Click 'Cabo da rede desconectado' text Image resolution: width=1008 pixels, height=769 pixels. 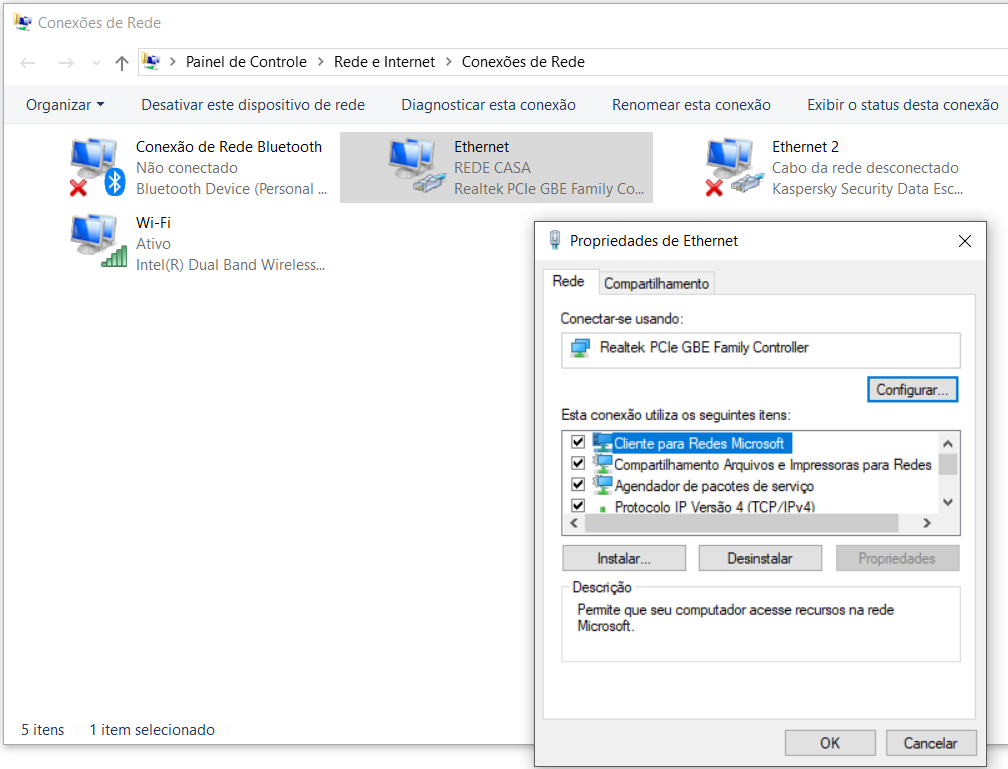click(865, 168)
